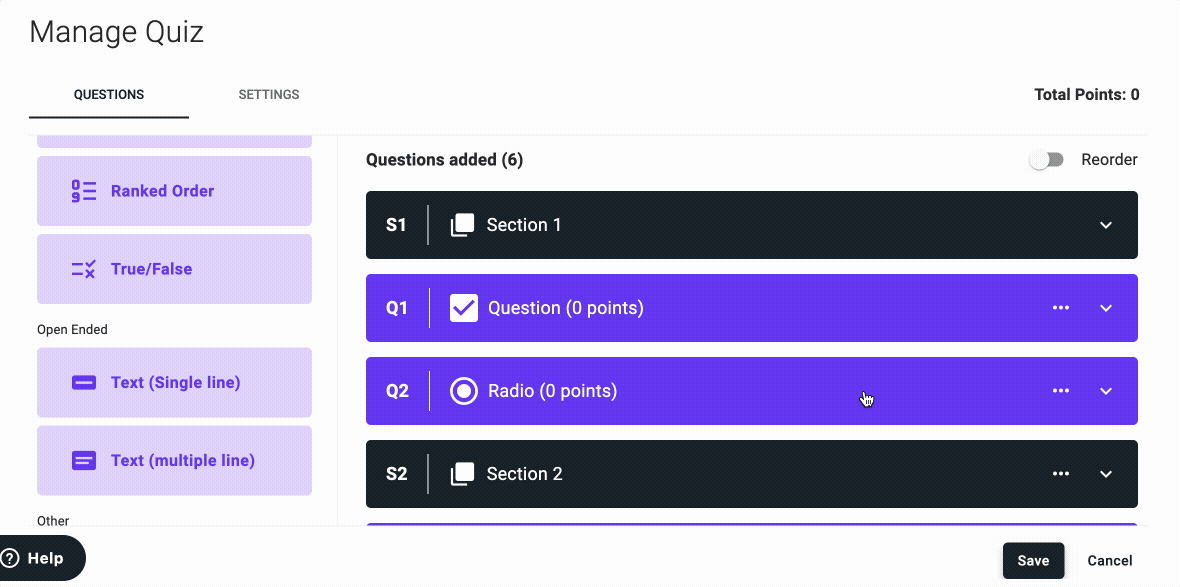Click the Section 1 stacked-pages icon
Screen dimensions: 1180x587
(462, 225)
